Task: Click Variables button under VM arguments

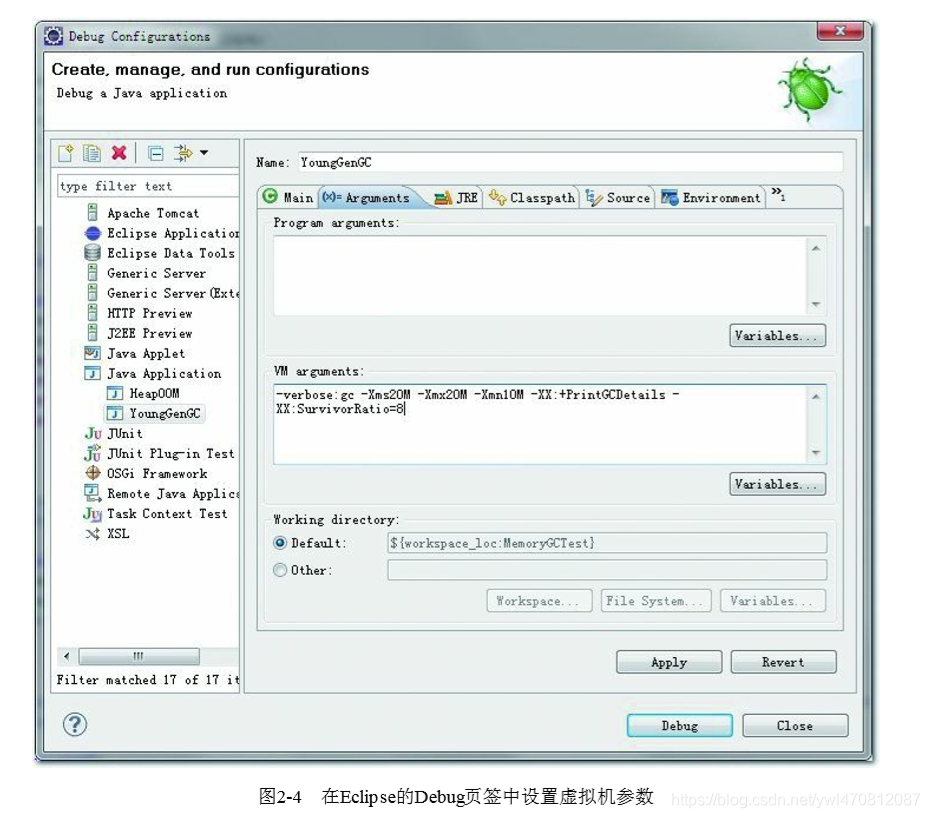Action: pyautogui.click(x=777, y=484)
